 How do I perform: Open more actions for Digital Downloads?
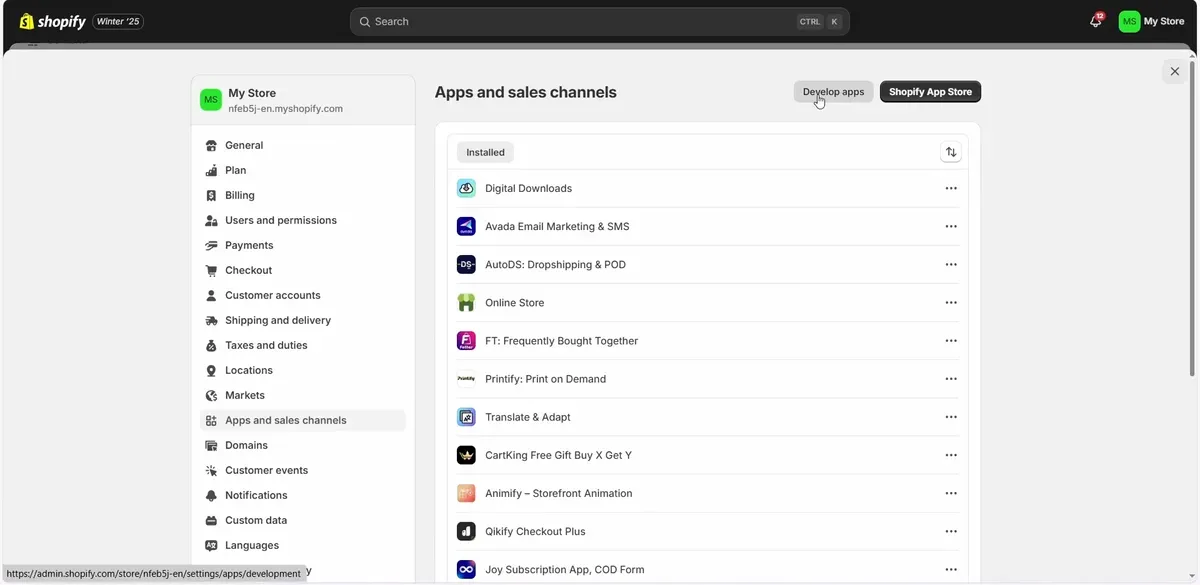pyautogui.click(x=951, y=188)
